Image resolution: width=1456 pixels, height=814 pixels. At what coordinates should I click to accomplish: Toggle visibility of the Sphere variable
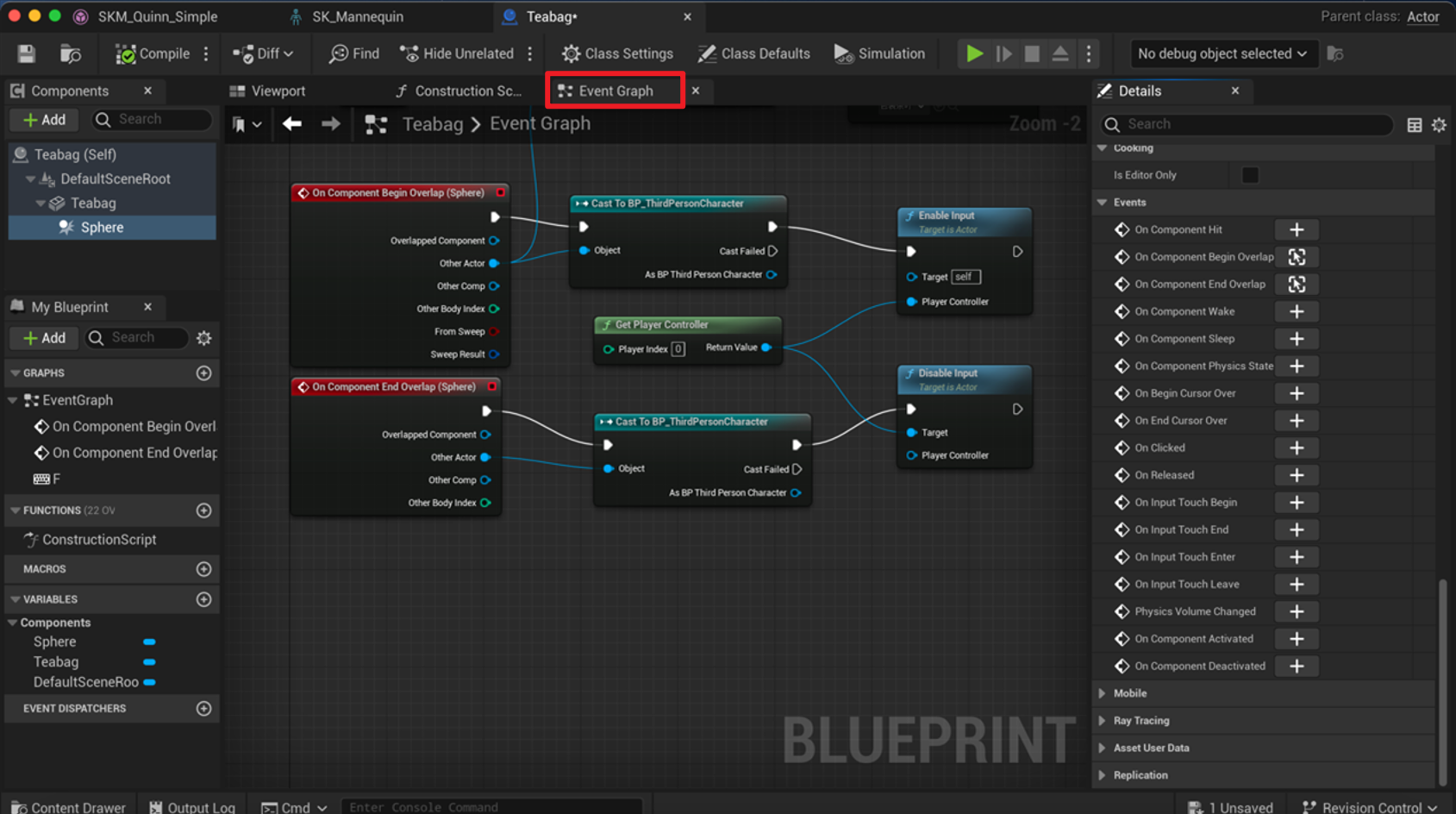point(149,642)
